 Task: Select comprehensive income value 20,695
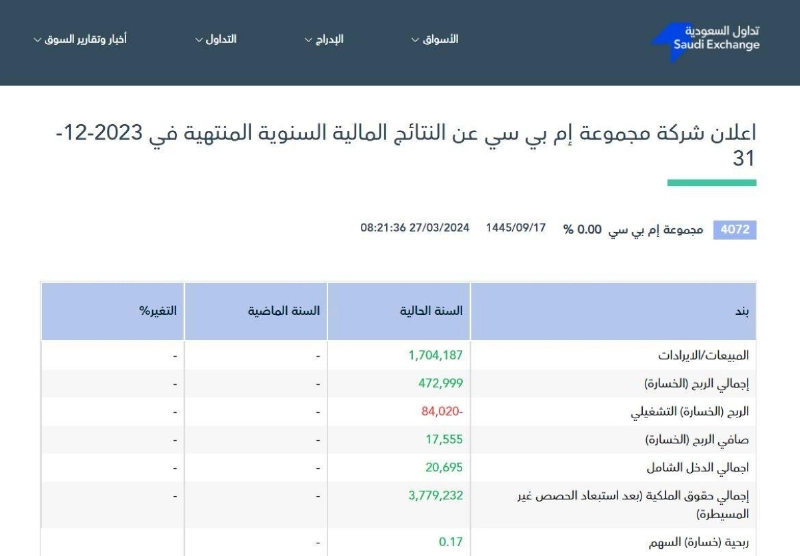[444, 467]
